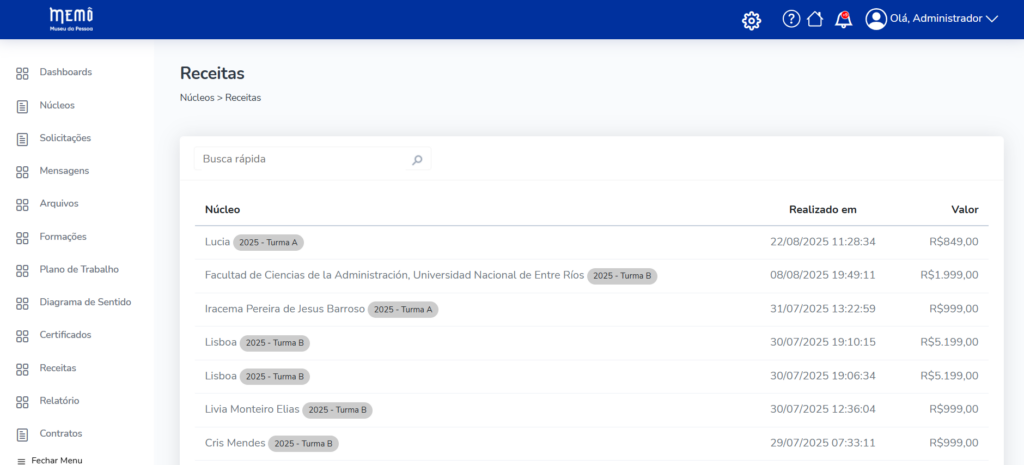Click the 2025 - Turma A tag beside Iracema
The height and width of the screenshot is (465, 1024).
coord(403,310)
